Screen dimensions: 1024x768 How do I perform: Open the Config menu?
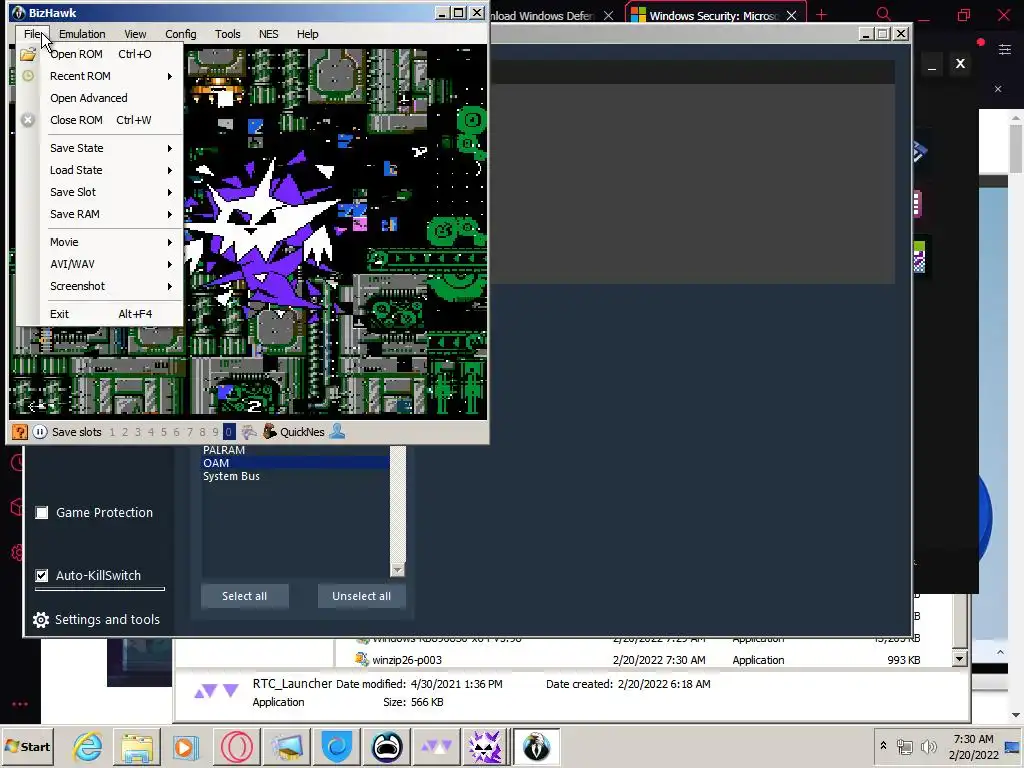tap(180, 34)
